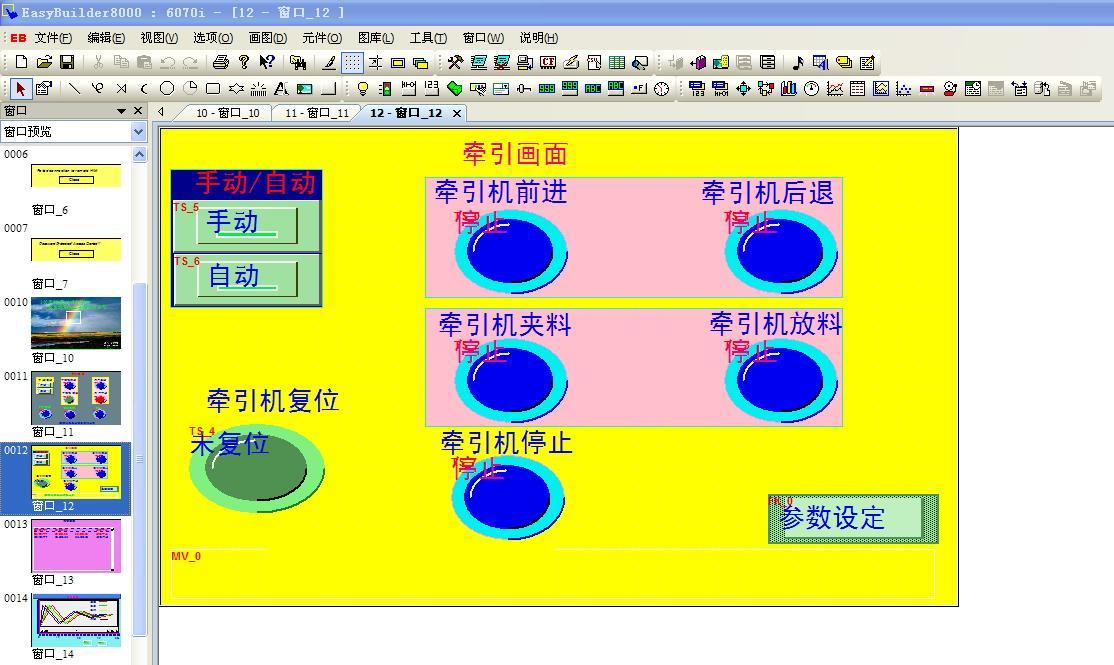Toggle the grid display button
Screen dimensions: 1114x665
click(x=352, y=62)
